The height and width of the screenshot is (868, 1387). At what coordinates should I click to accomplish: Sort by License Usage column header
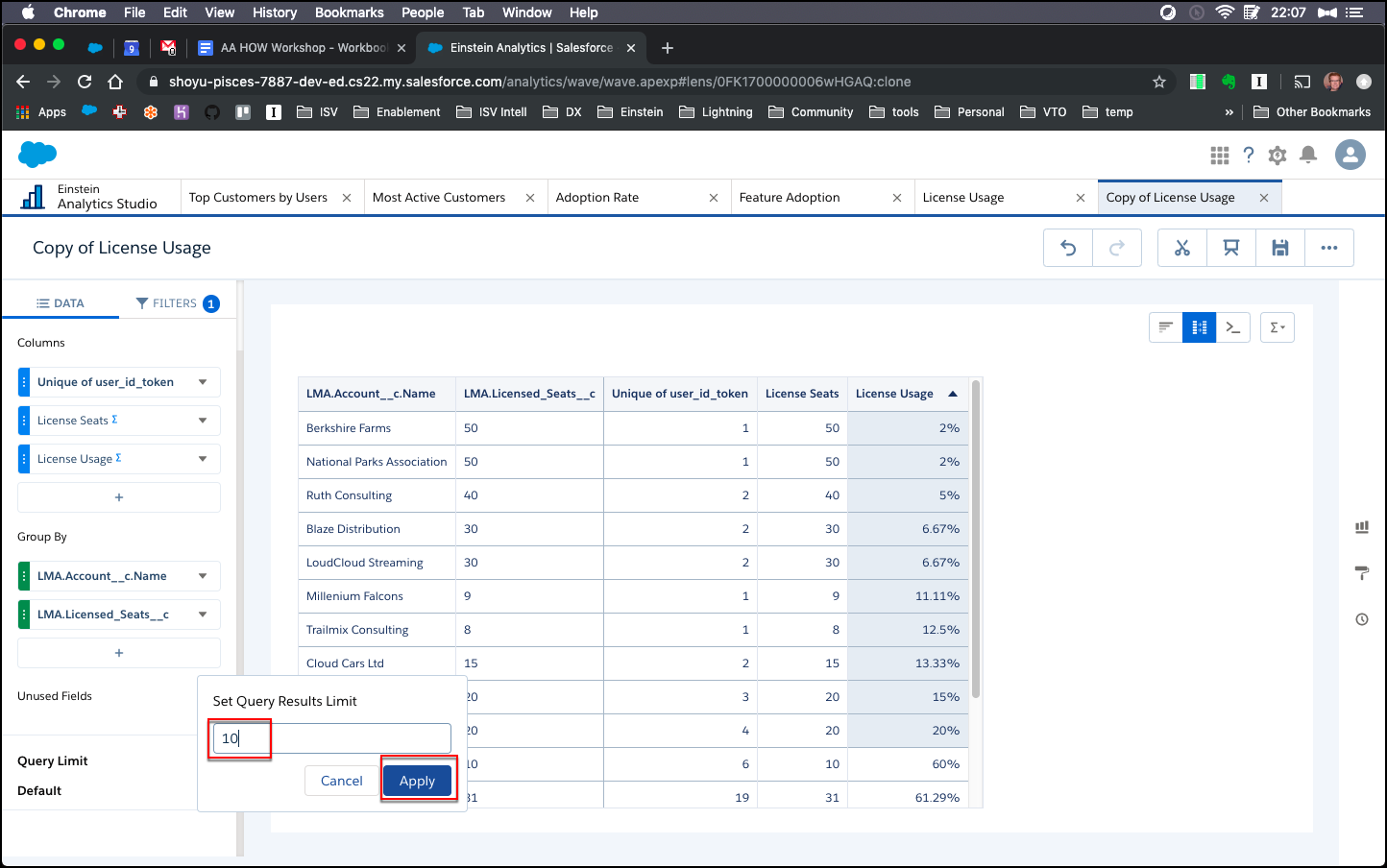click(x=906, y=394)
